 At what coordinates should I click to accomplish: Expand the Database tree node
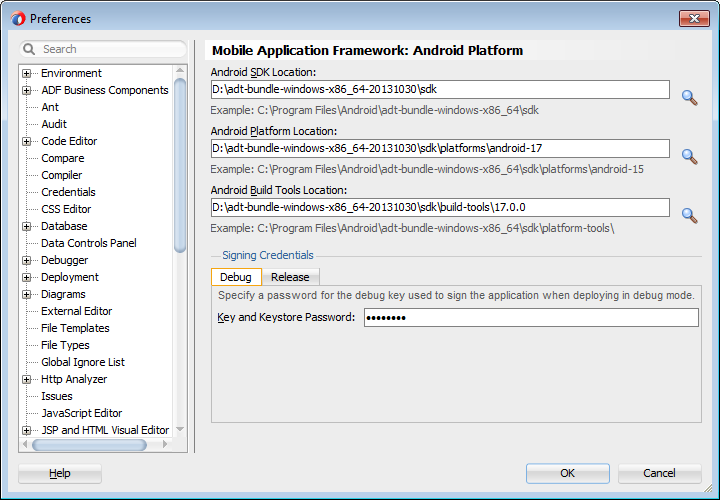(27, 226)
